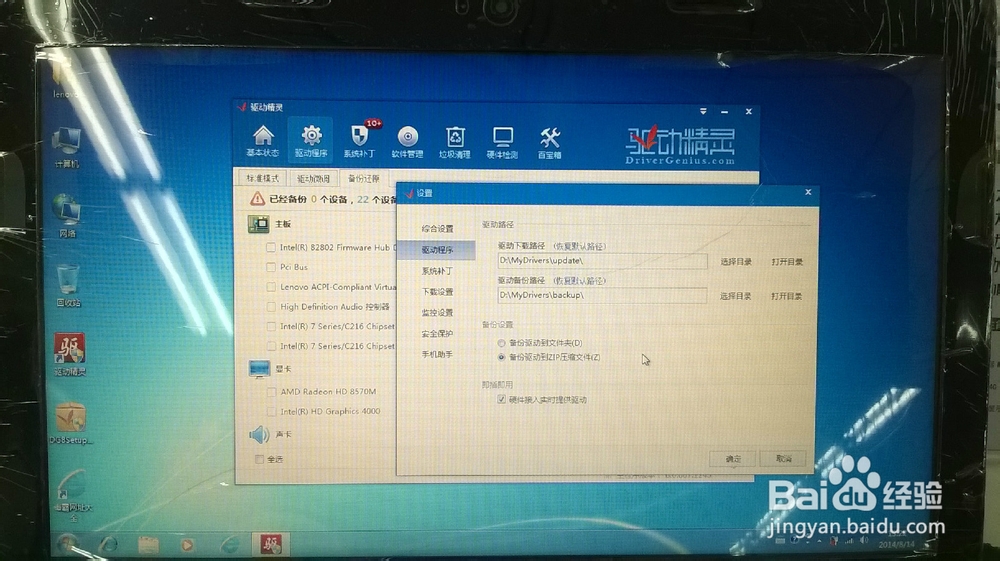
Task: Open the 硬件检测 monitor icon
Action: 503,142
